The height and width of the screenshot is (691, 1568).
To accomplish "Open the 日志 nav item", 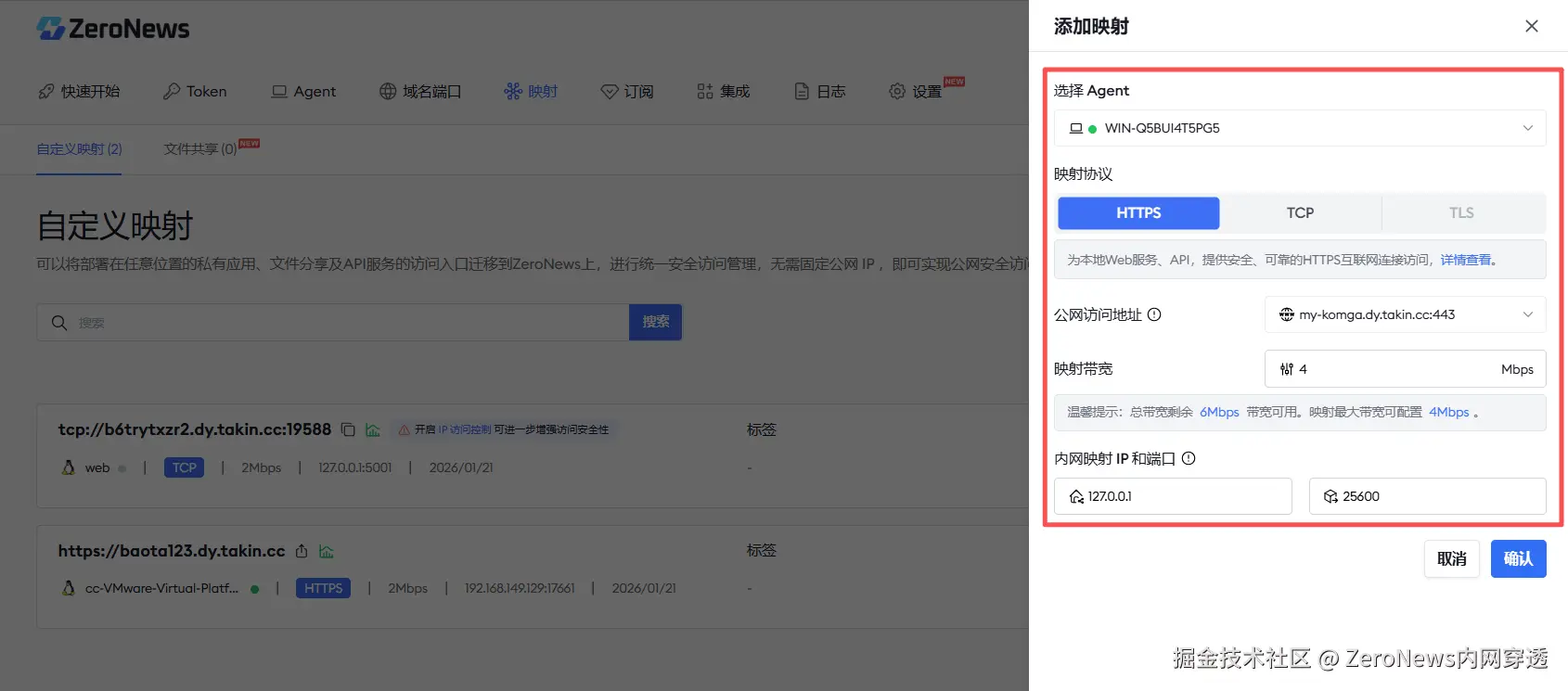I will tap(820, 91).
